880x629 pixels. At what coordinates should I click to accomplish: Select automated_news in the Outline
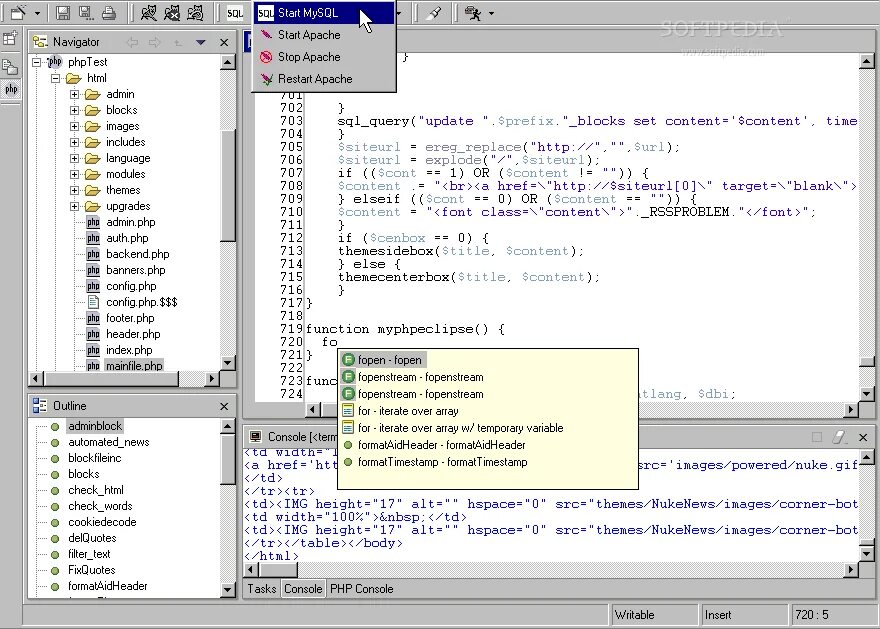[x=109, y=442]
